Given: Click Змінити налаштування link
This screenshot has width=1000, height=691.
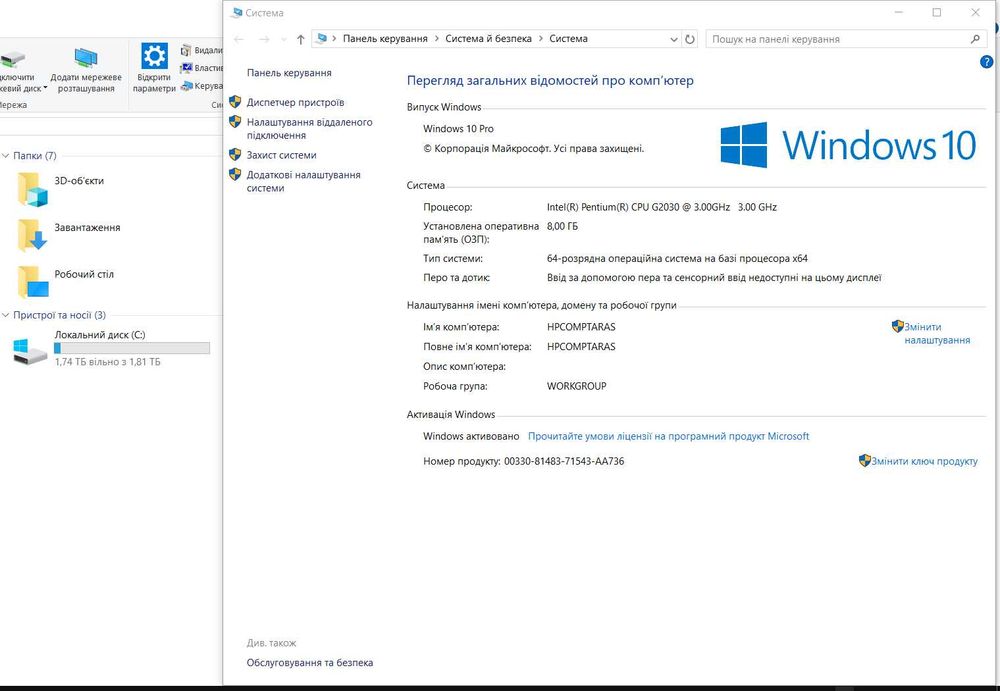Looking at the screenshot, I should click(x=937, y=333).
